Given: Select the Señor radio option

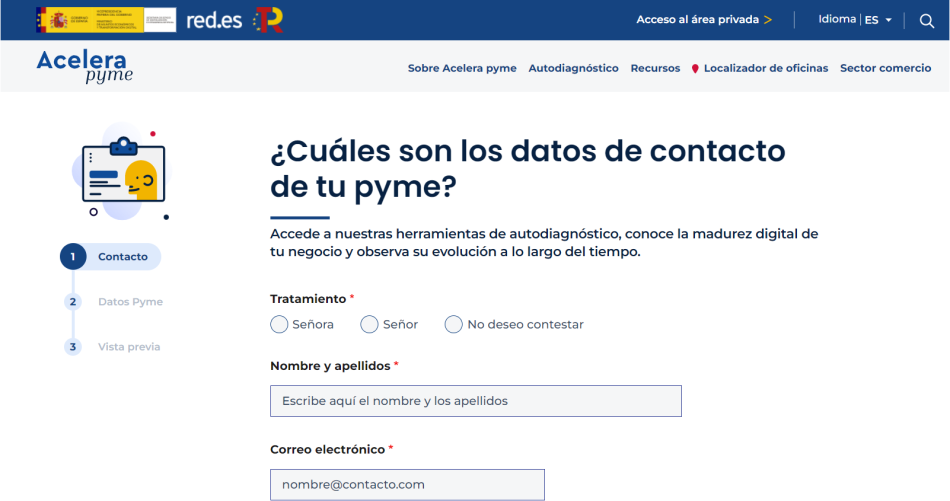Looking at the screenshot, I should point(369,324).
